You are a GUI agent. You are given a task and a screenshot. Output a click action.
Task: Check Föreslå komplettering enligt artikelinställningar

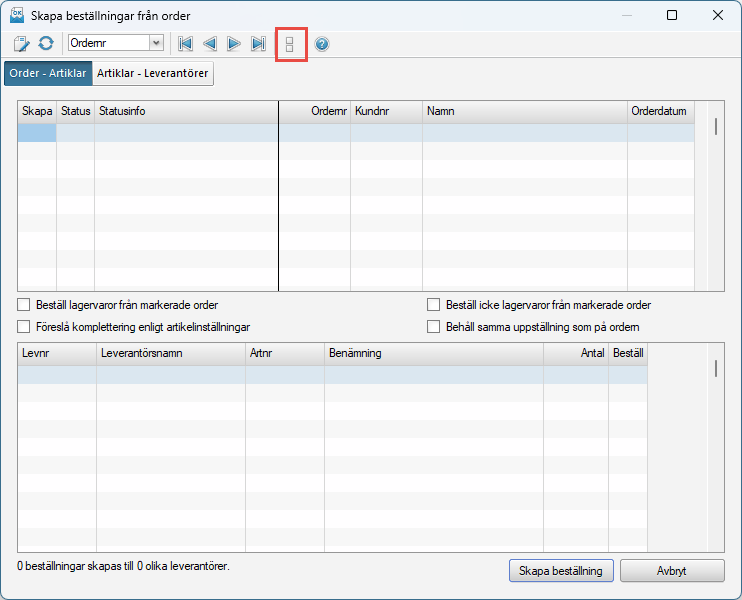point(24,327)
